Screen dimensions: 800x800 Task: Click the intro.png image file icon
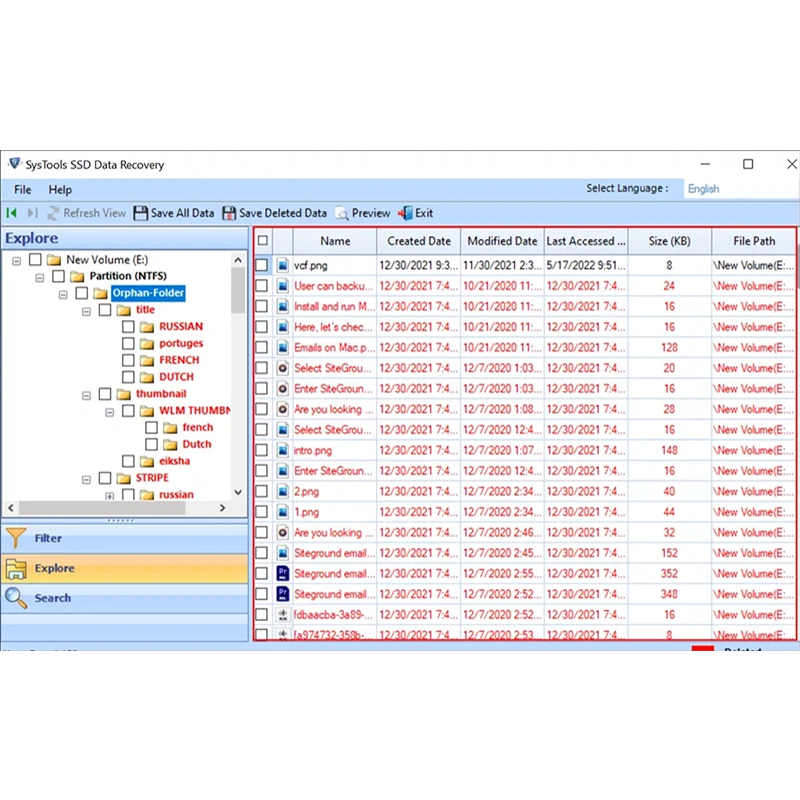[x=283, y=450]
